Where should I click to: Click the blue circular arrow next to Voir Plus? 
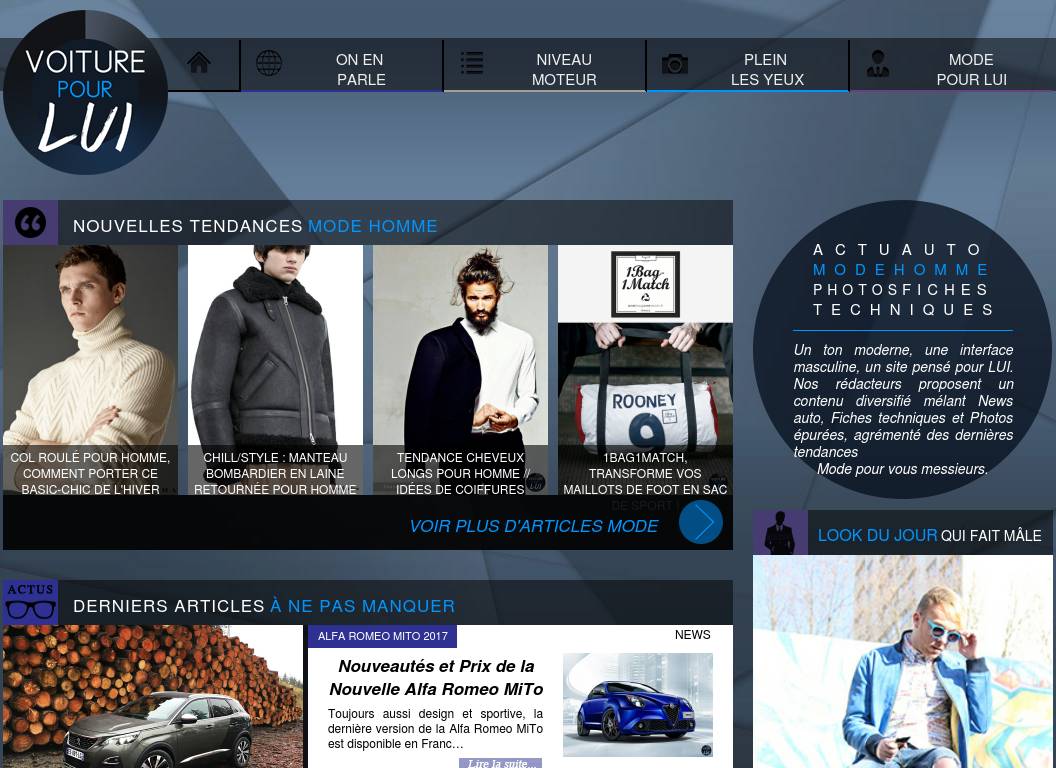[x=700, y=522]
